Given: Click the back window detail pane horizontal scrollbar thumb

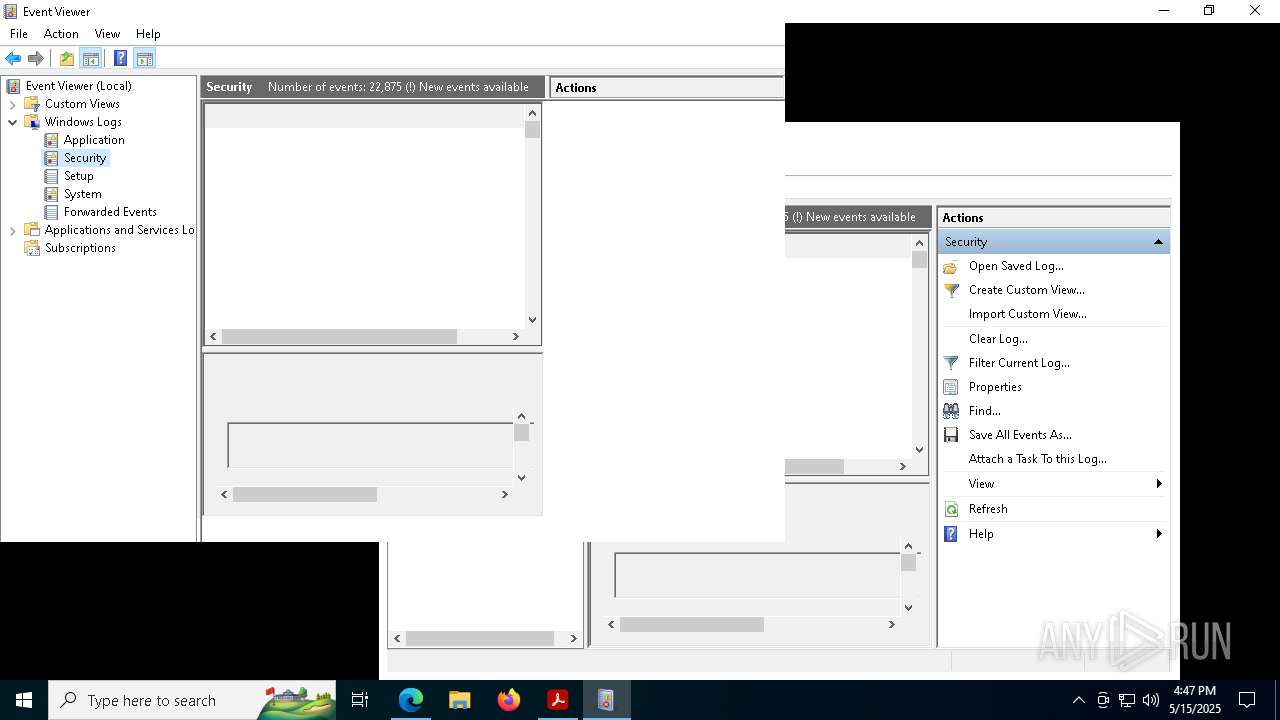Looking at the screenshot, I should (x=692, y=624).
